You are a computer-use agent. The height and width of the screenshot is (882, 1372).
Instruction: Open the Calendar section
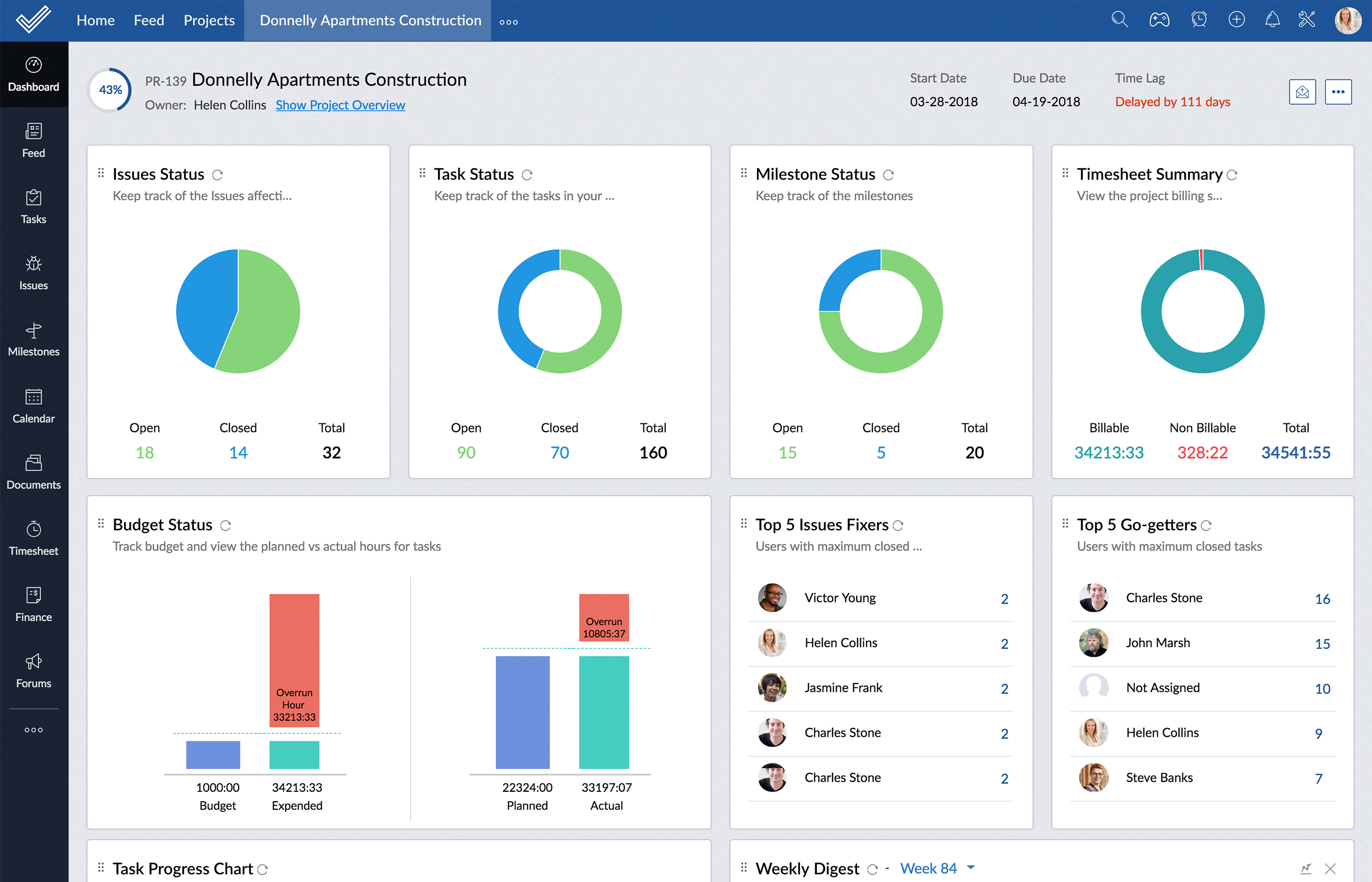pos(33,405)
